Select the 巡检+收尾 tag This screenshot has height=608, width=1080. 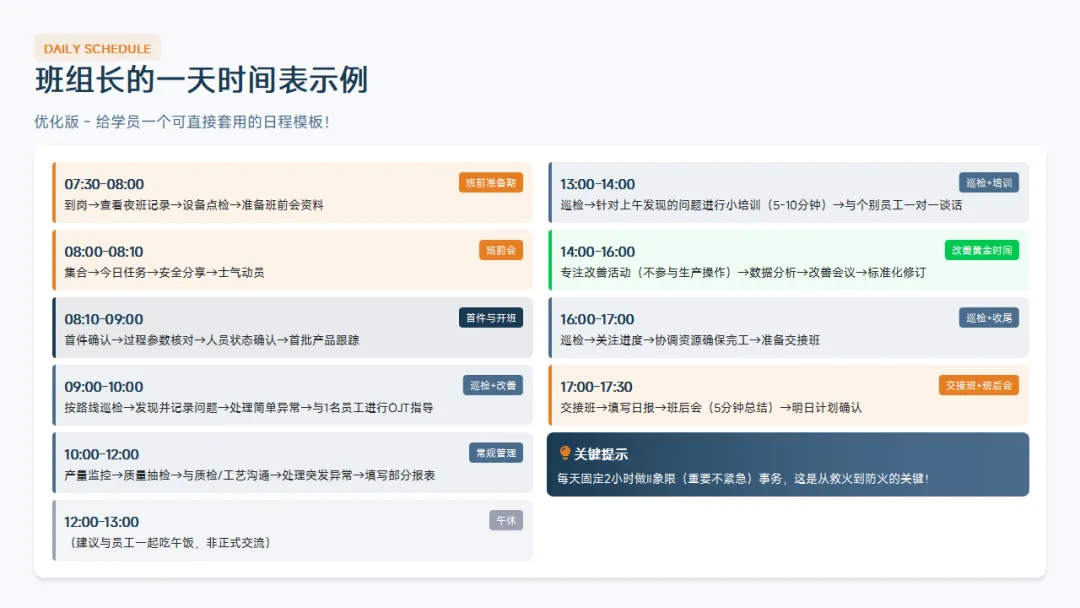(989, 317)
